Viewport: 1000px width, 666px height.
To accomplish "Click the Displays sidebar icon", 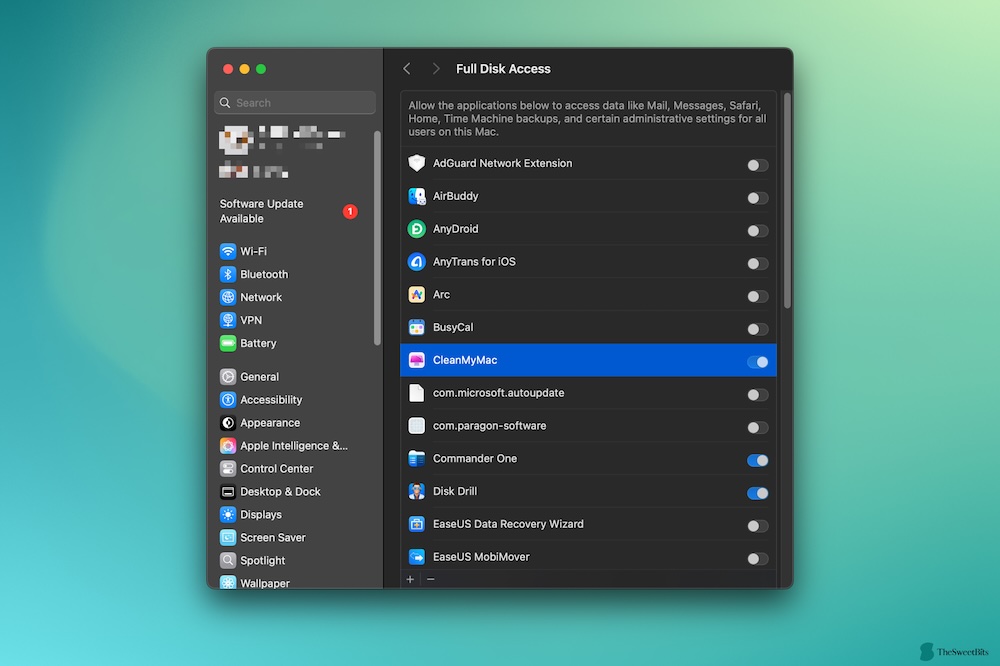I will pos(228,515).
